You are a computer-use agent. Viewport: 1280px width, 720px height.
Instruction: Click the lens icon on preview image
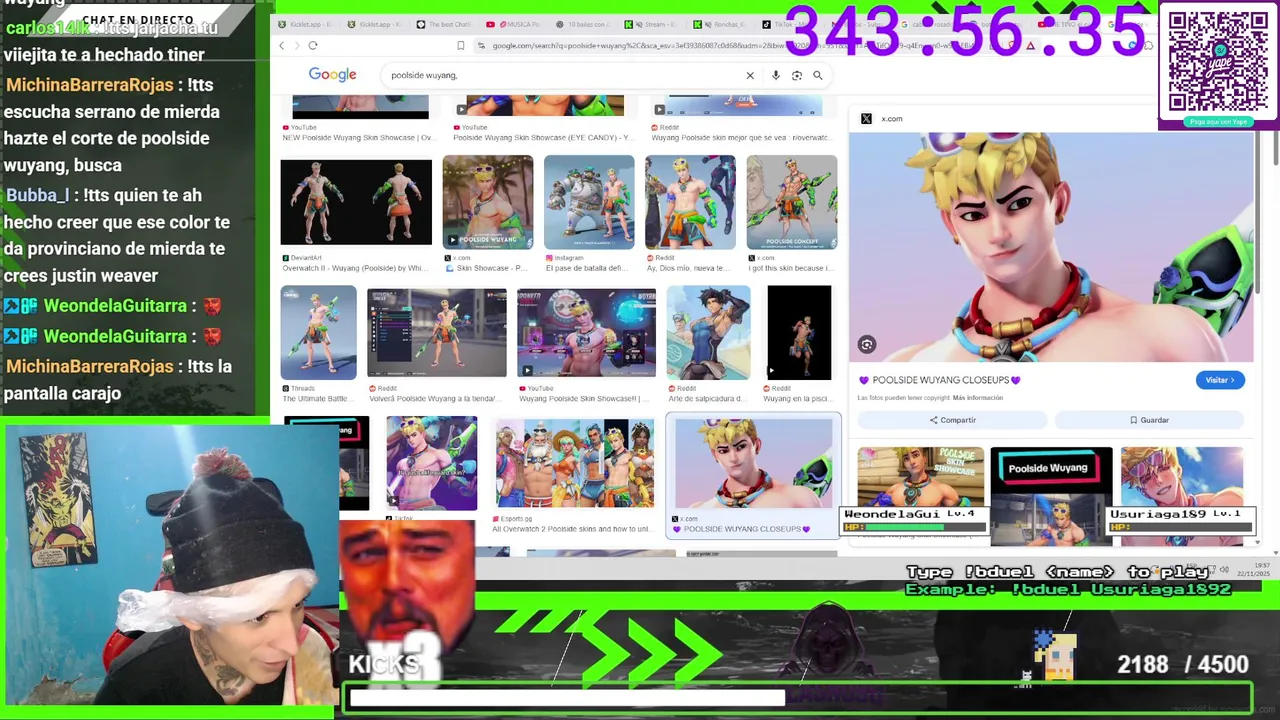coord(867,345)
